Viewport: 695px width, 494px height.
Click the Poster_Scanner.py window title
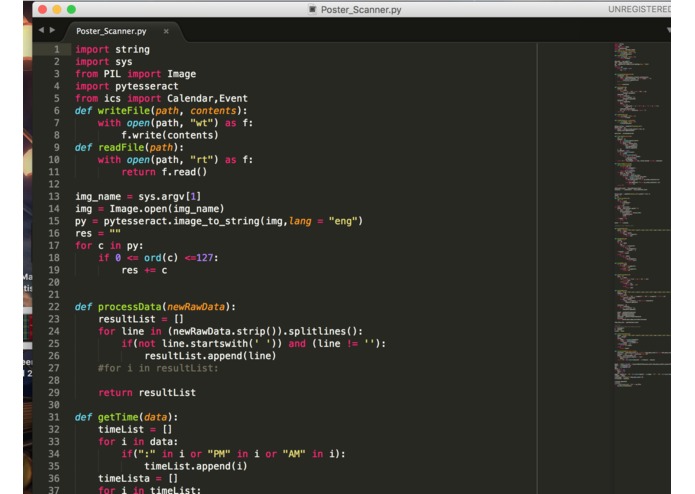tap(361, 9)
